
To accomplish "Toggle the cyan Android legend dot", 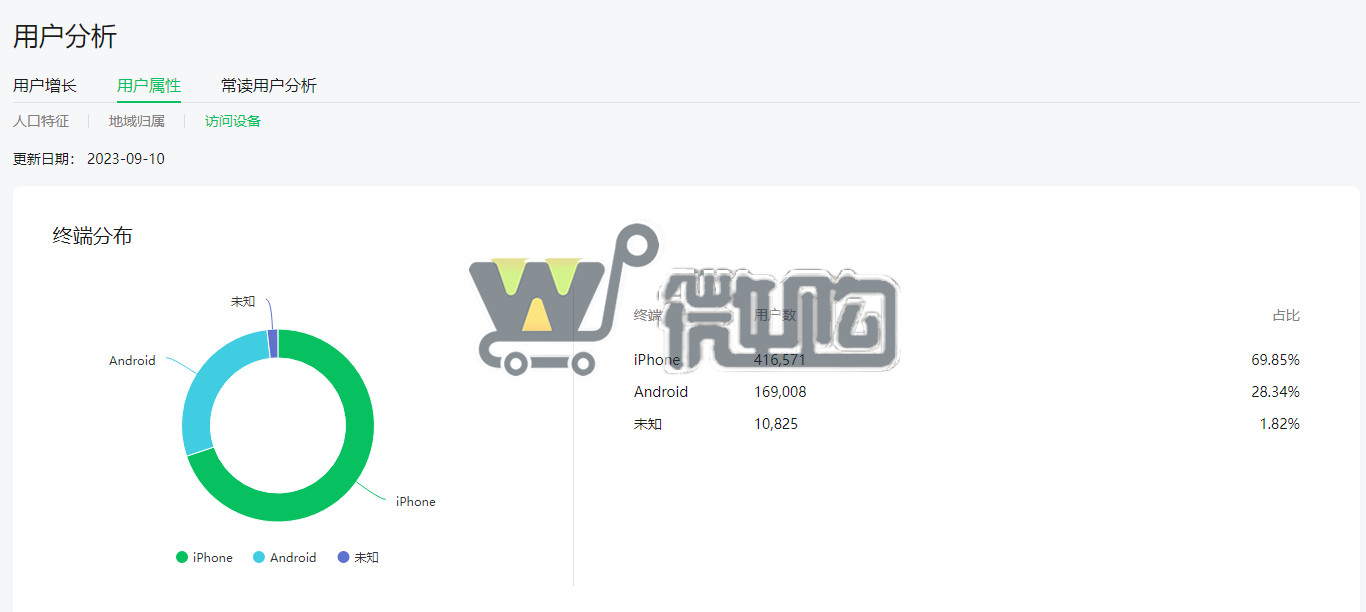I will [259, 557].
